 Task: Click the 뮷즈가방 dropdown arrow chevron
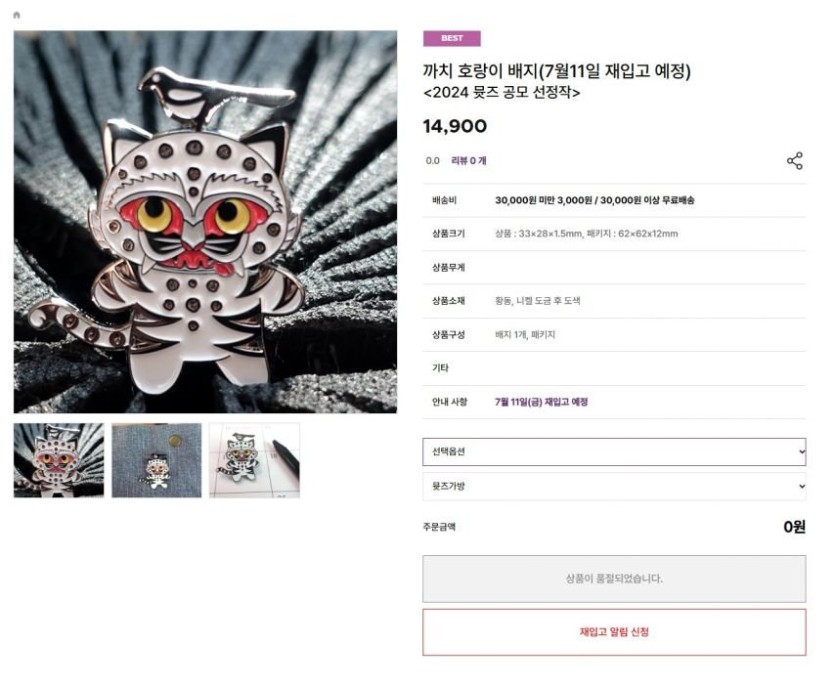coord(802,486)
